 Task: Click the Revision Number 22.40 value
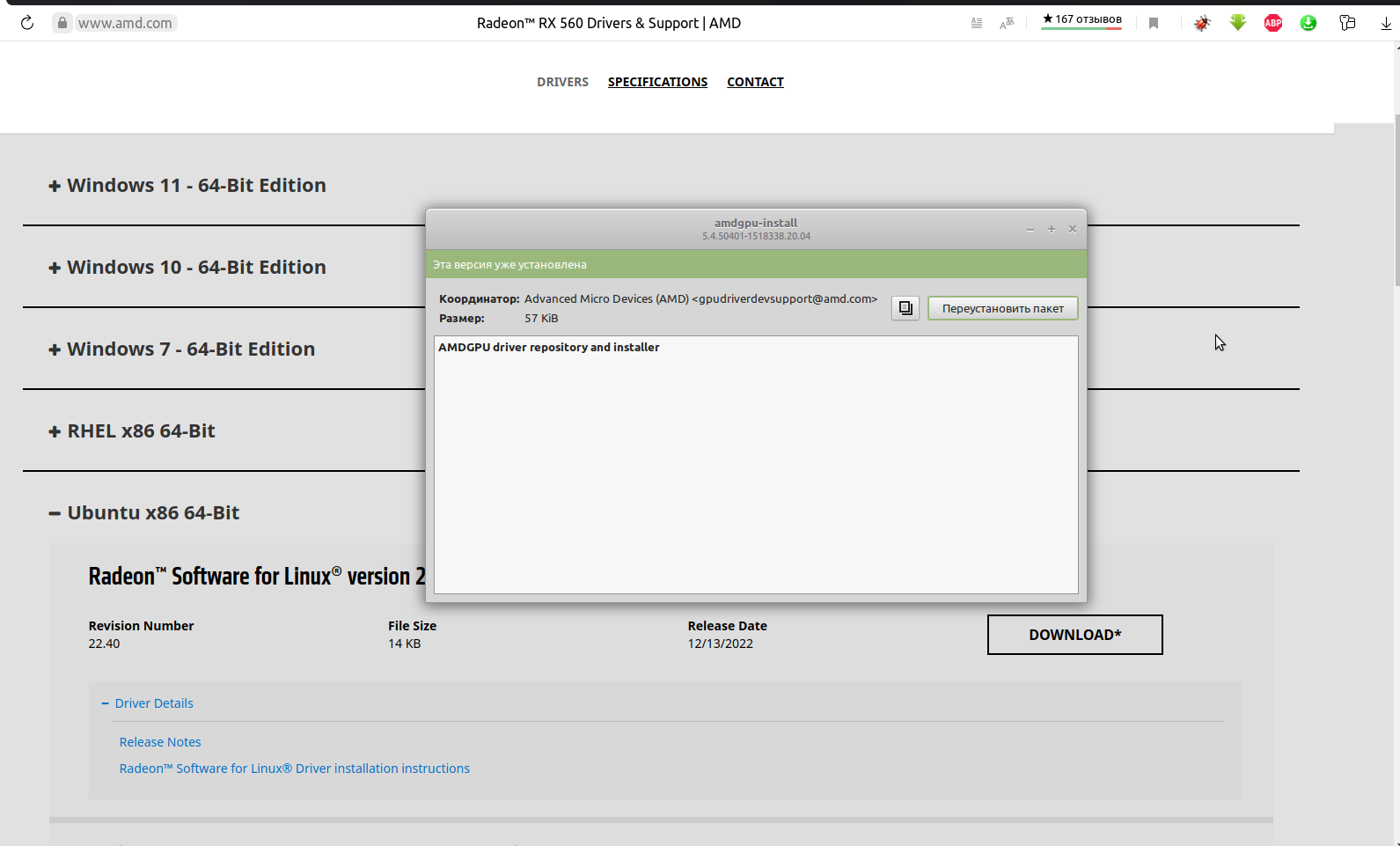[x=104, y=644]
